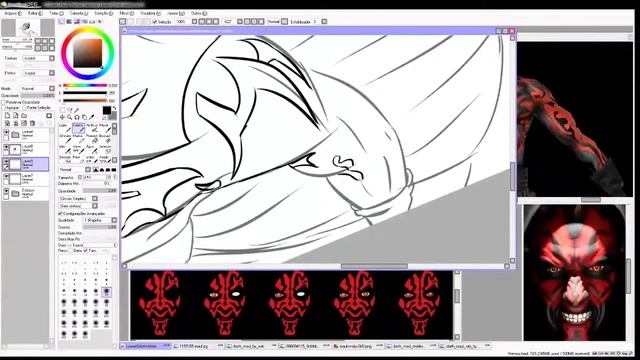Open the Visualizar menu
This screenshot has width=640, height=360.
[150, 13]
